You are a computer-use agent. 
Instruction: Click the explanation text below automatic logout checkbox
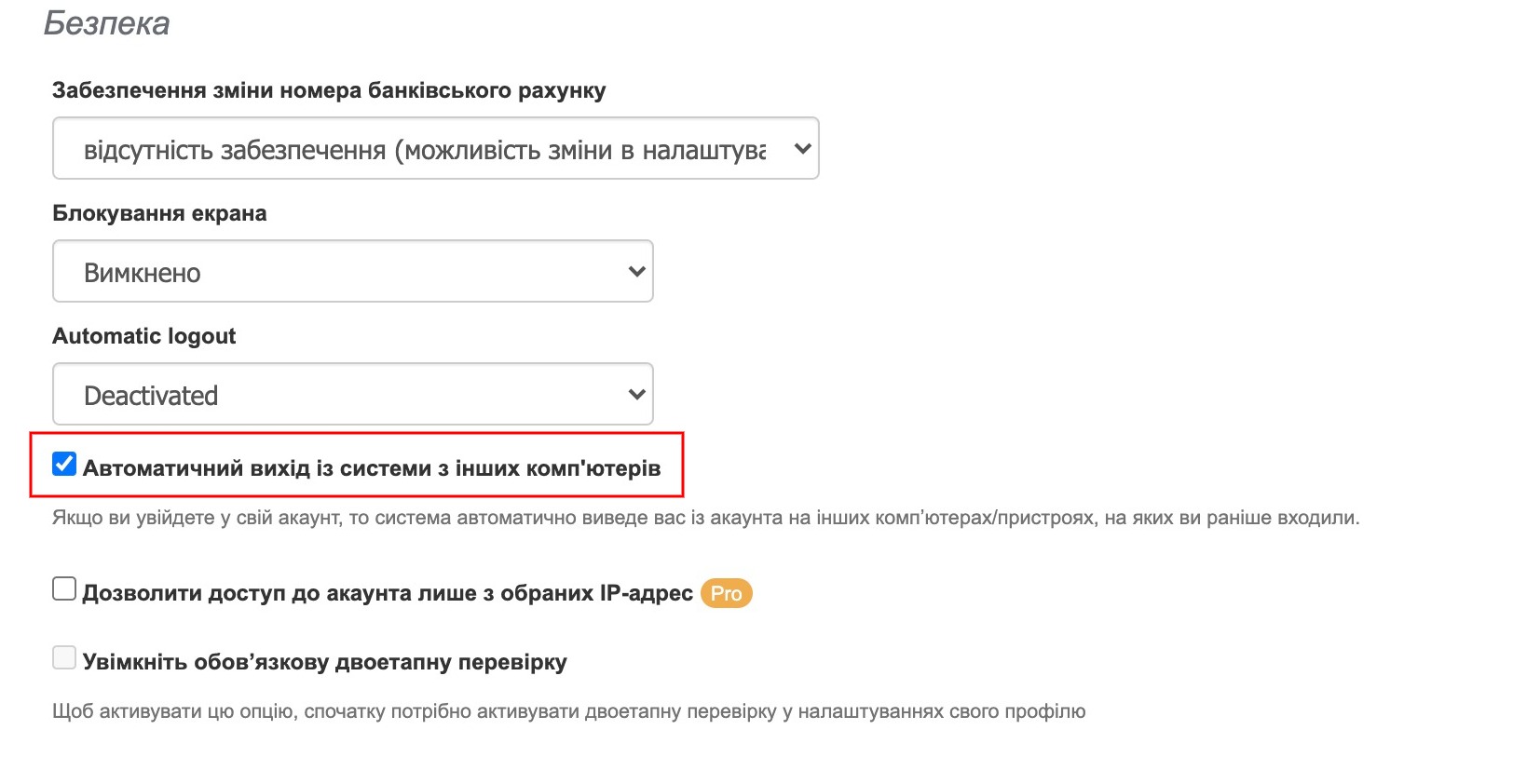click(705, 520)
